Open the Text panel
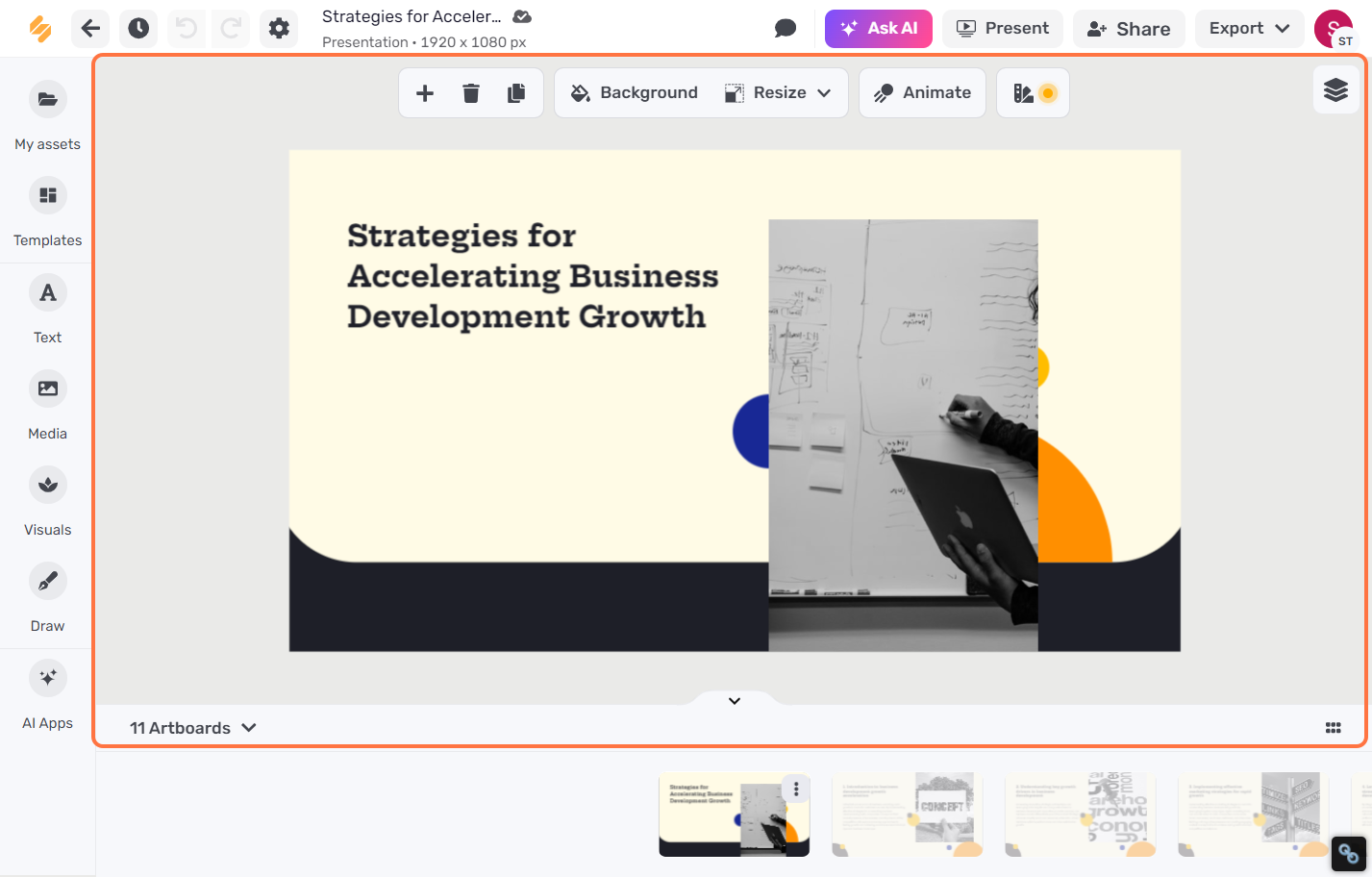Viewport: 1372px width, 877px height. (x=47, y=309)
